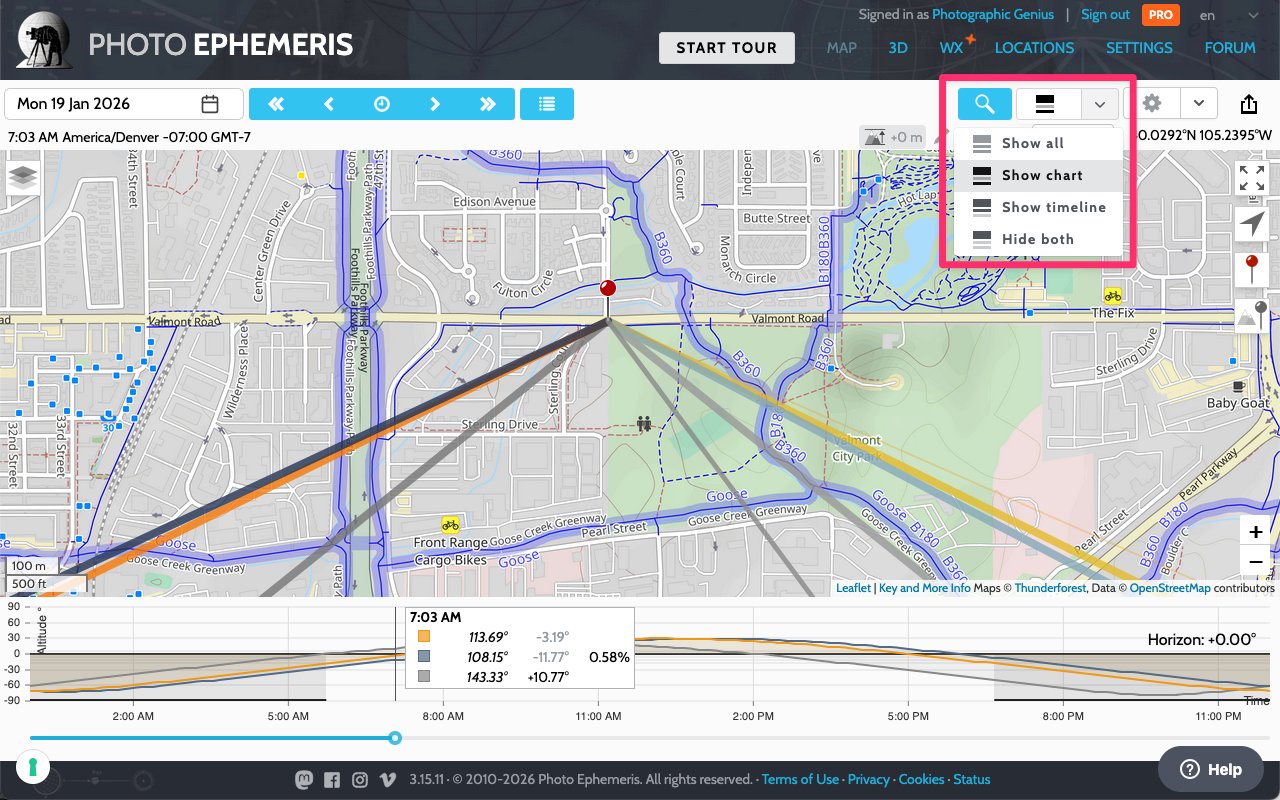1280x800 pixels.
Task: Open the LOCATIONS tab
Action: pos(1034,47)
